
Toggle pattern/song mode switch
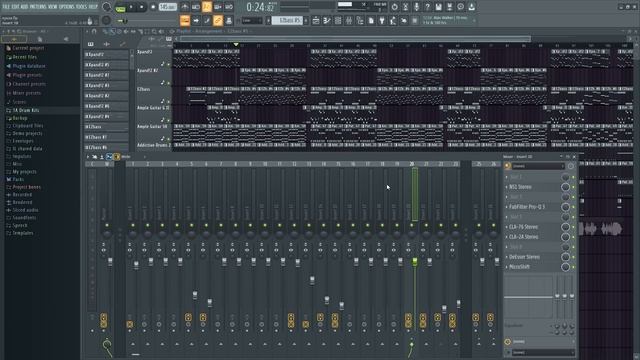point(120,7)
